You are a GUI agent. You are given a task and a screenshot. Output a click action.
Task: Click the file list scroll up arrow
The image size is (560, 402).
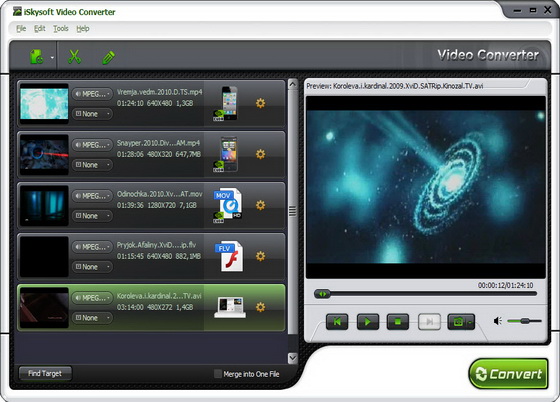(292, 84)
